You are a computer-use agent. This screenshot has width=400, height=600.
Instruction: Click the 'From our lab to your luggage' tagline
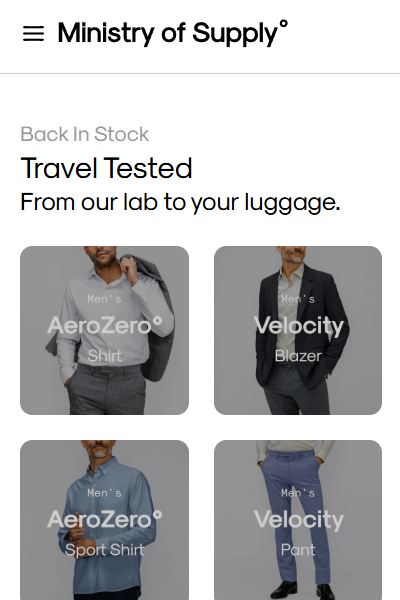180,202
